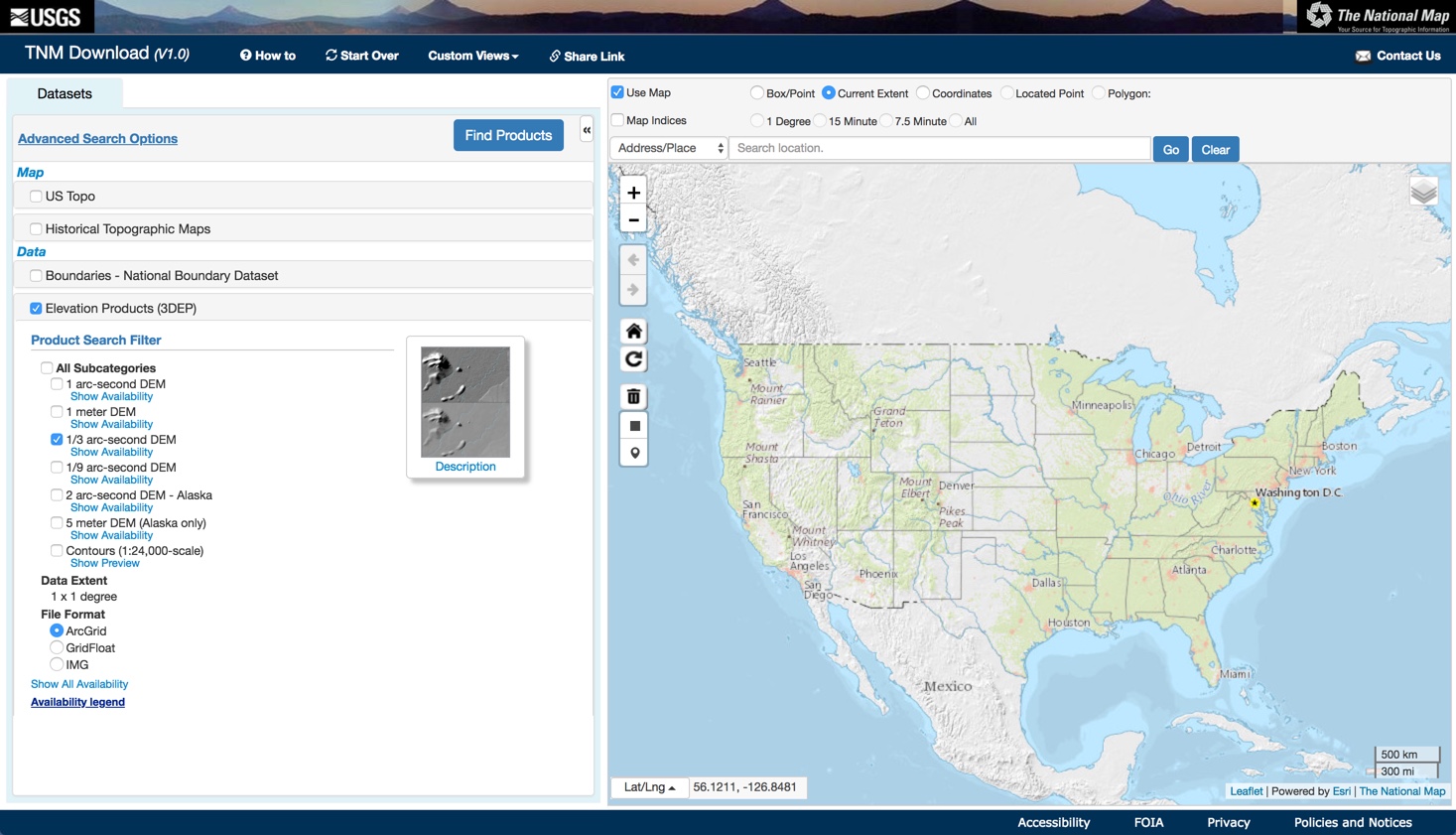Check All Subcategories
Image resolution: width=1456 pixels, height=835 pixels.
(x=47, y=368)
